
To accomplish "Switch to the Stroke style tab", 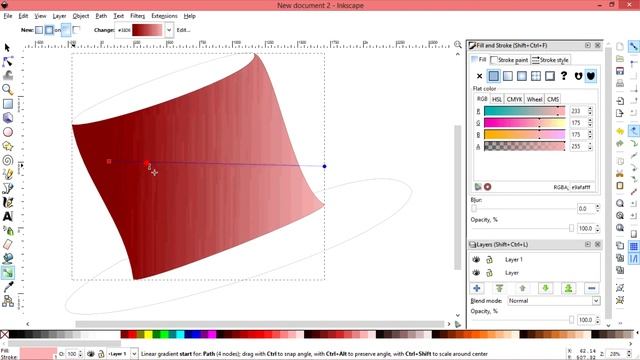I will [550, 60].
